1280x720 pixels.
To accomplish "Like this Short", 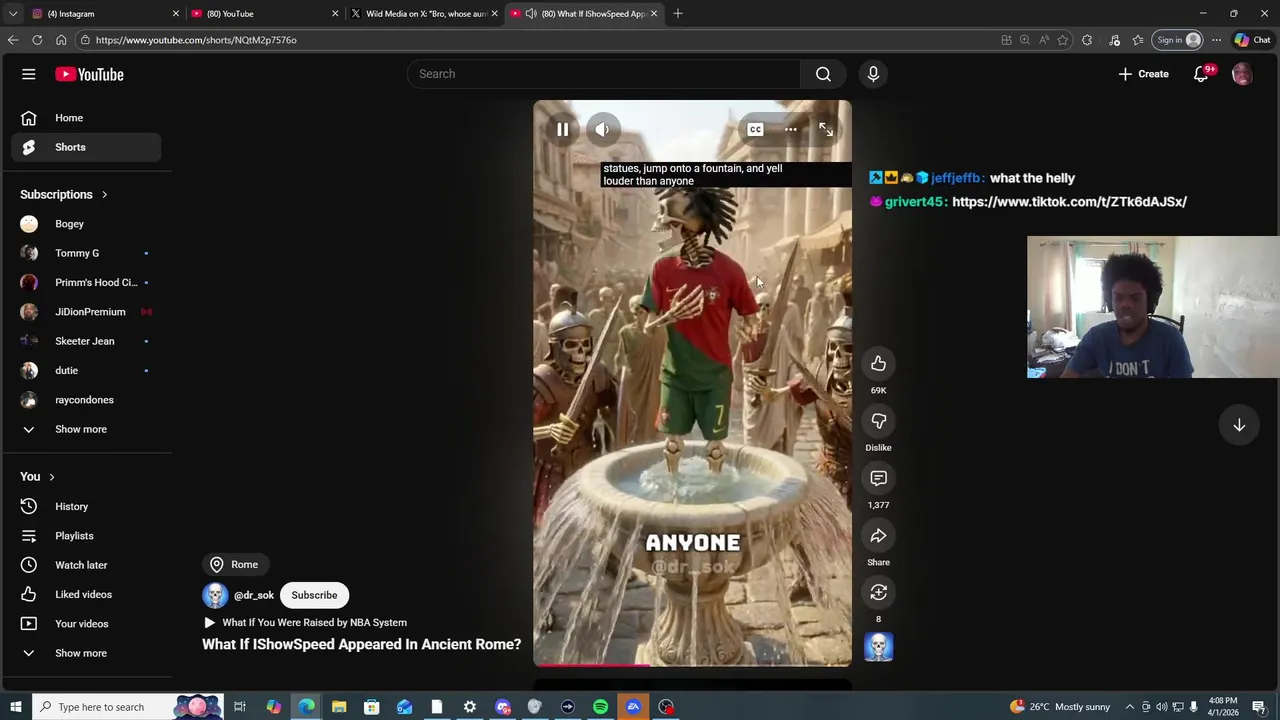I will pyautogui.click(x=878, y=364).
